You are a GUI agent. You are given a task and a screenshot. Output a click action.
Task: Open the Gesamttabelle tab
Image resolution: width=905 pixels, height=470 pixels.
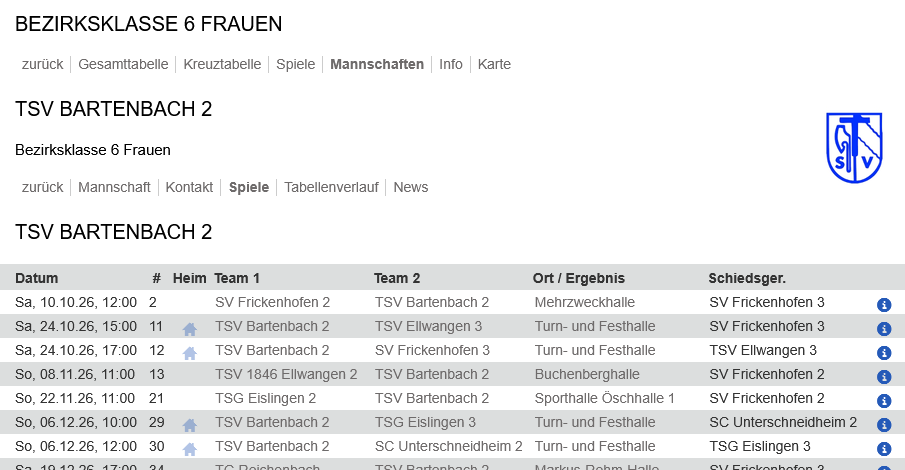123,64
